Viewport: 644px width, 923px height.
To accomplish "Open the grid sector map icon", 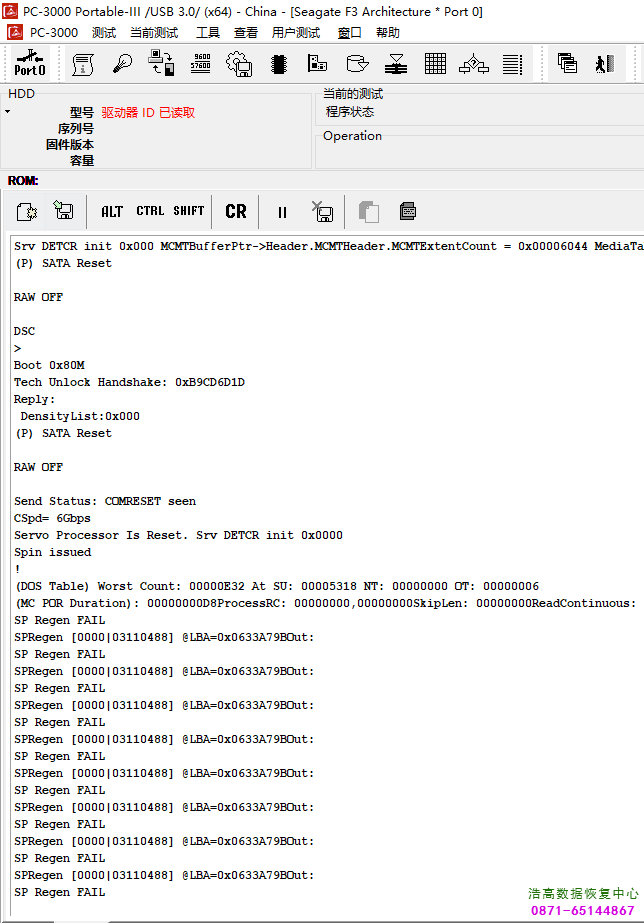I will coord(435,64).
